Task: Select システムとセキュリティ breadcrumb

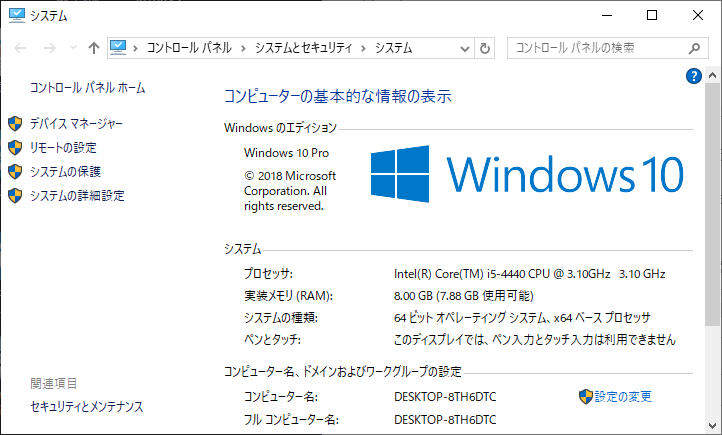Action: (x=303, y=48)
